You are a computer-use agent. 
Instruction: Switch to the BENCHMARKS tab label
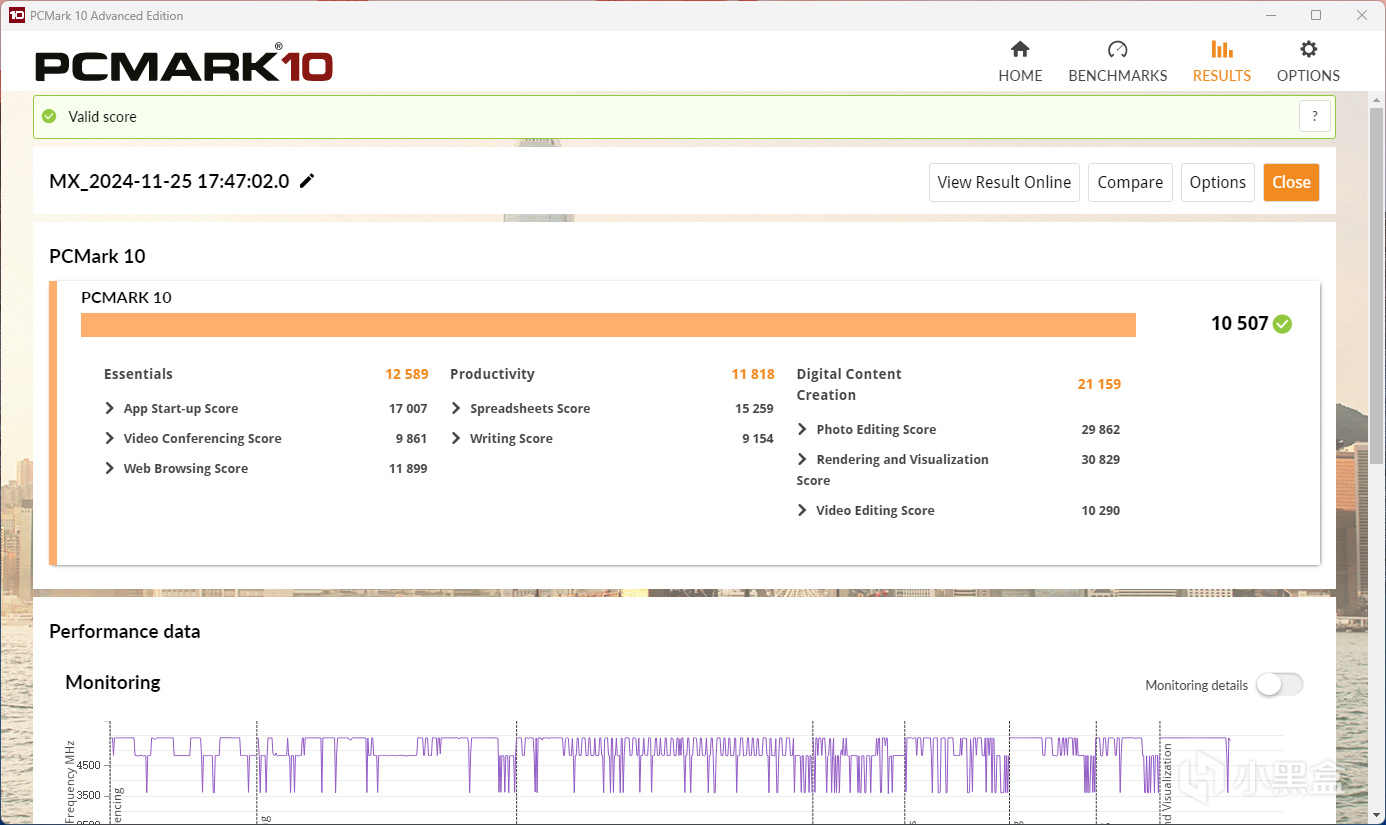pos(1118,76)
